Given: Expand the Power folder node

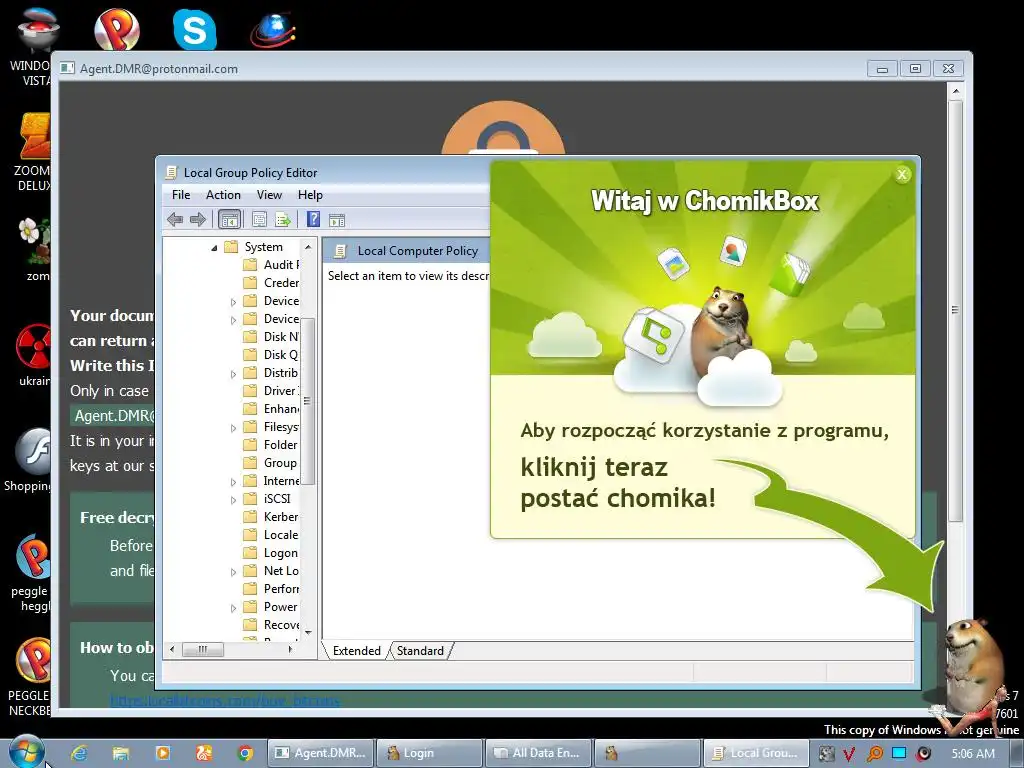Looking at the screenshot, I should point(233,608).
